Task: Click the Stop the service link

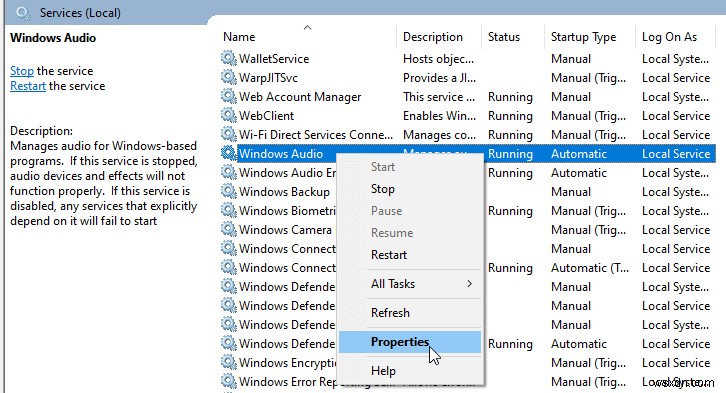Action: click(x=22, y=71)
